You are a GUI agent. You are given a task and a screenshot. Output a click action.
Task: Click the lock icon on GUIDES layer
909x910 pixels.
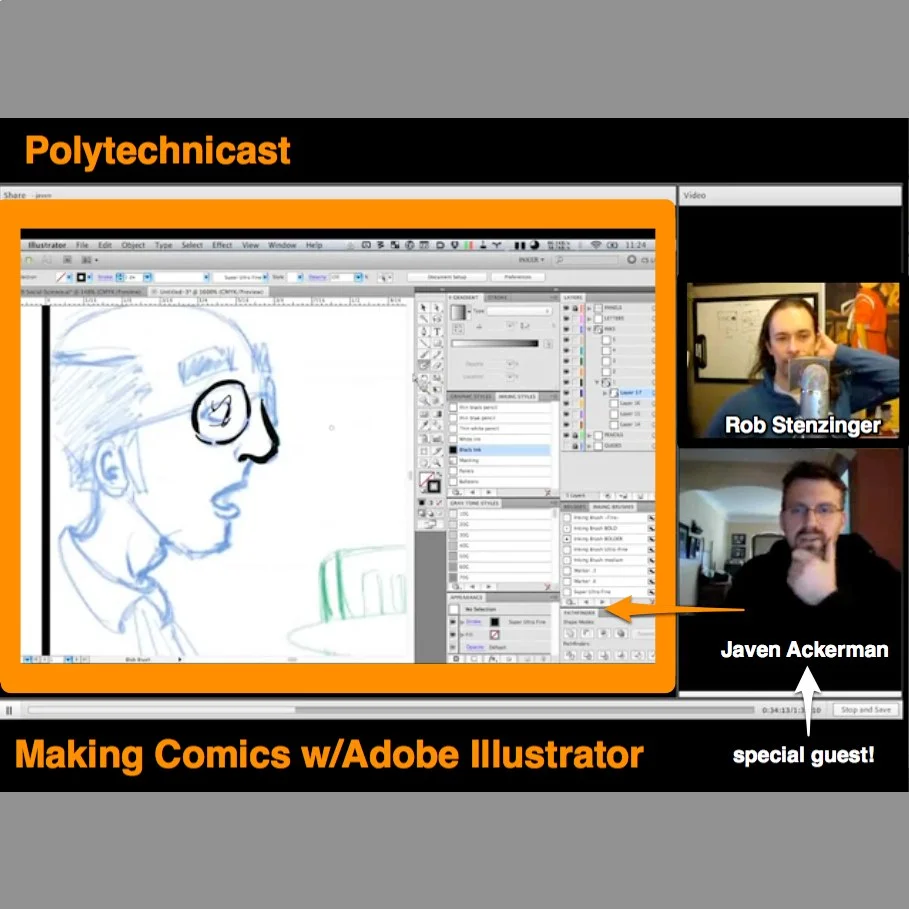click(575, 446)
